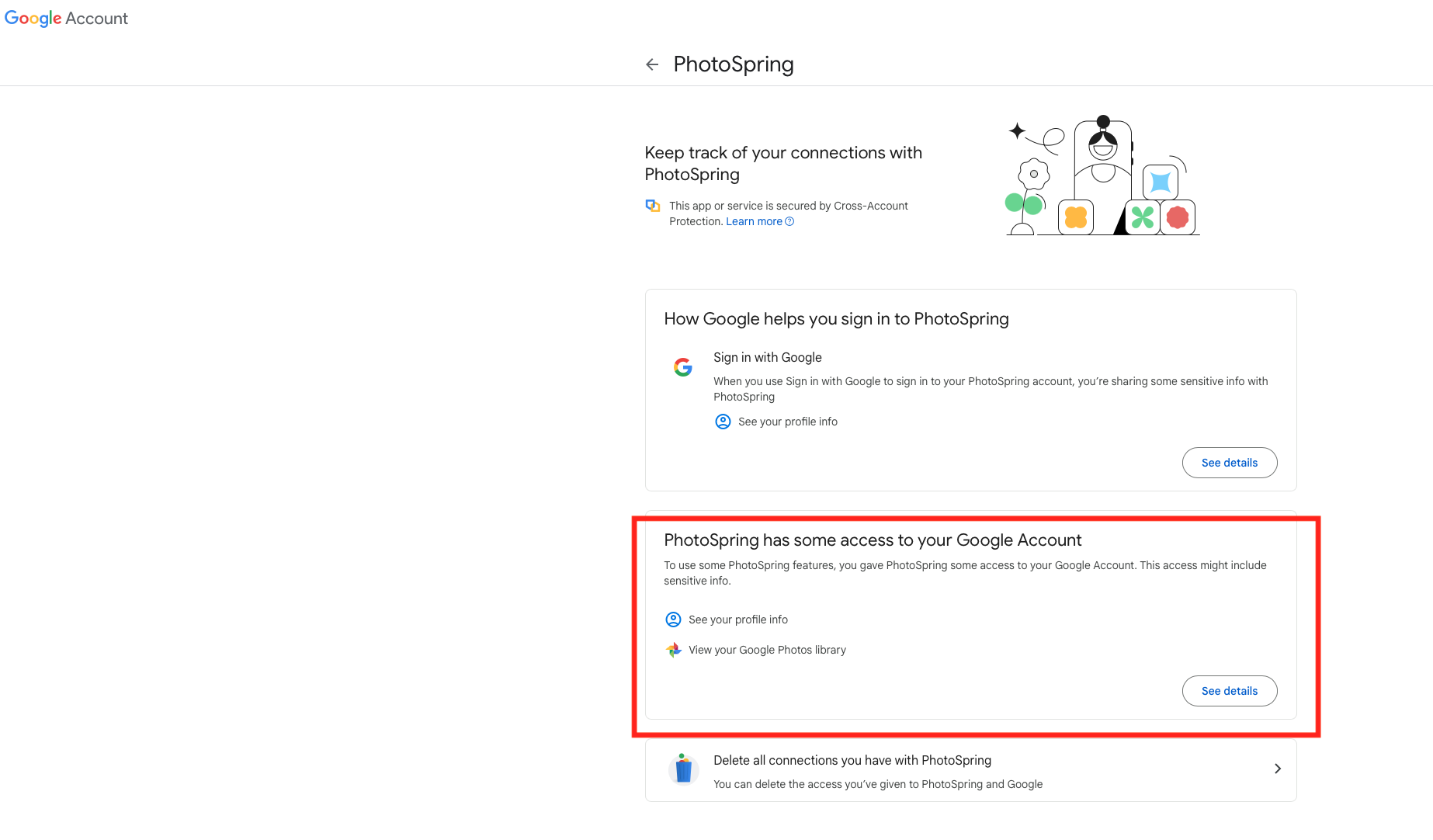
Task: Click How Google helps you sign in heading
Action: click(x=836, y=319)
